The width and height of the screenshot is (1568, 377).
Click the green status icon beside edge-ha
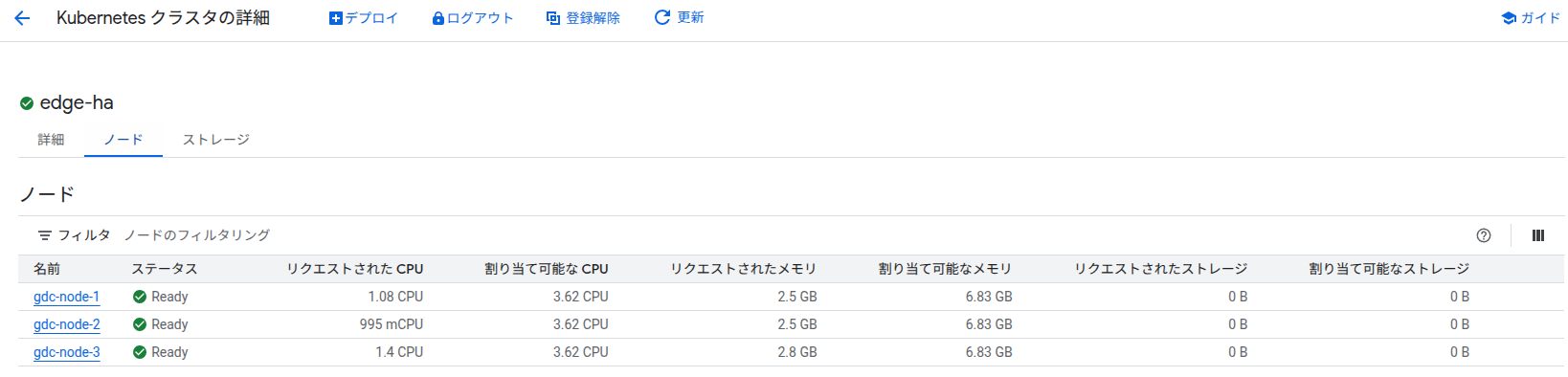(27, 103)
